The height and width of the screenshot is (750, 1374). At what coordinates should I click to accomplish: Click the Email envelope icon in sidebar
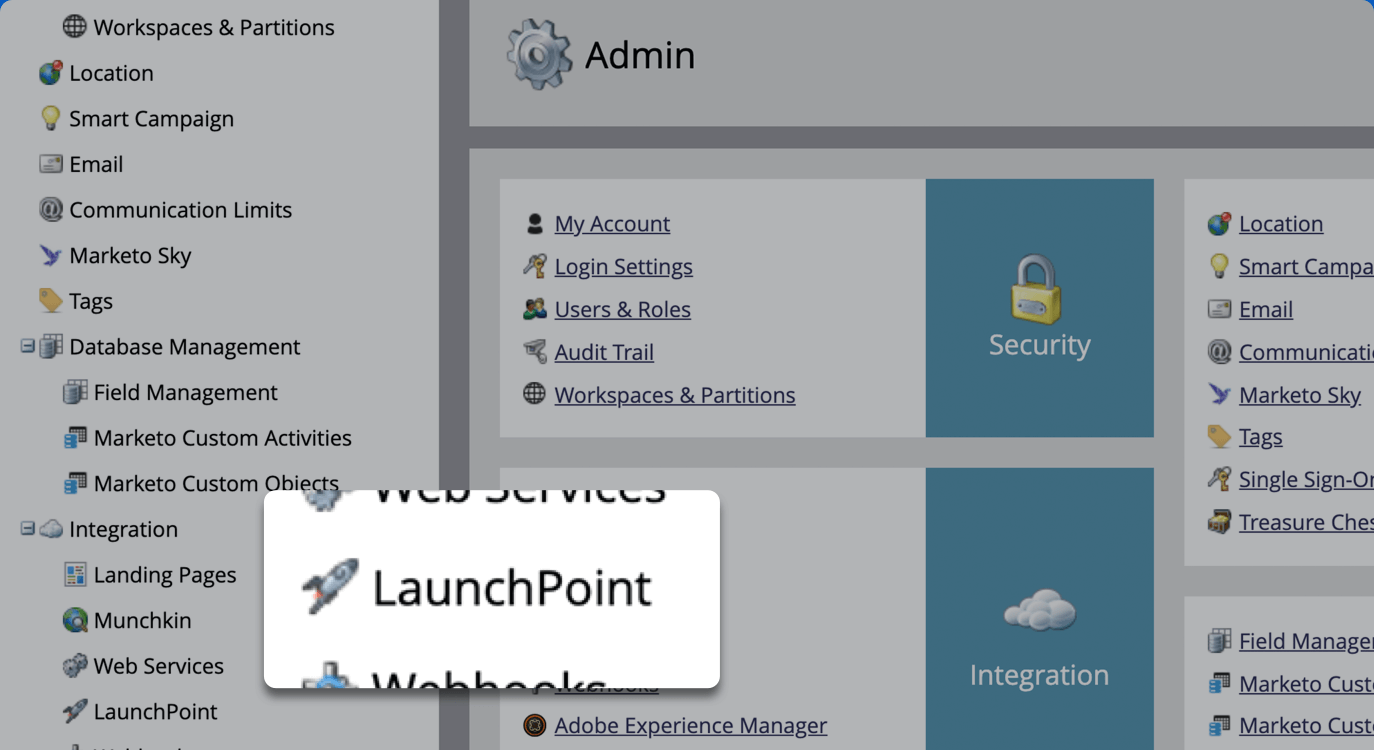(50, 164)
